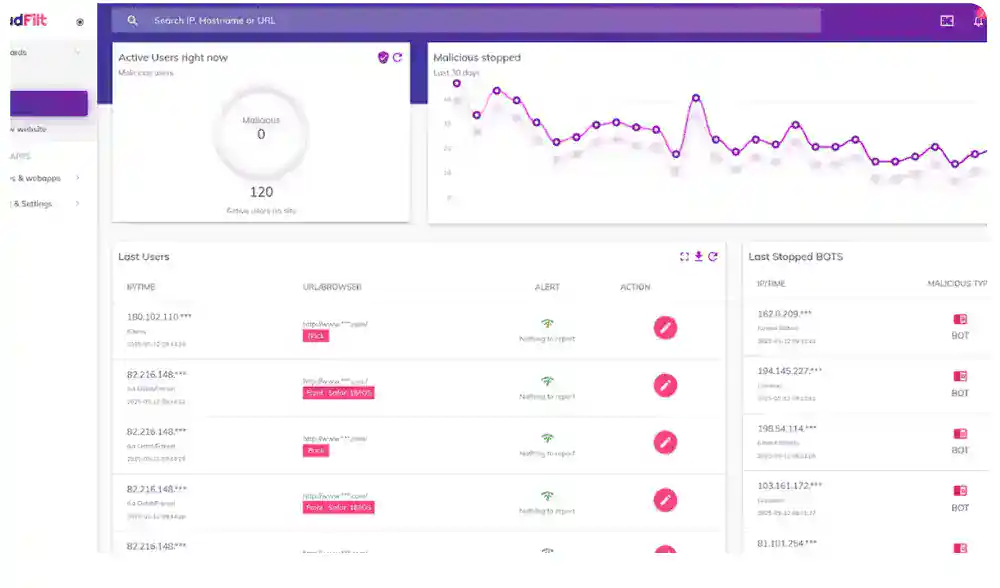1000x588 pixels.
Task: Click BOT icon for 162.0.209.*** entry
Action: 960,320
